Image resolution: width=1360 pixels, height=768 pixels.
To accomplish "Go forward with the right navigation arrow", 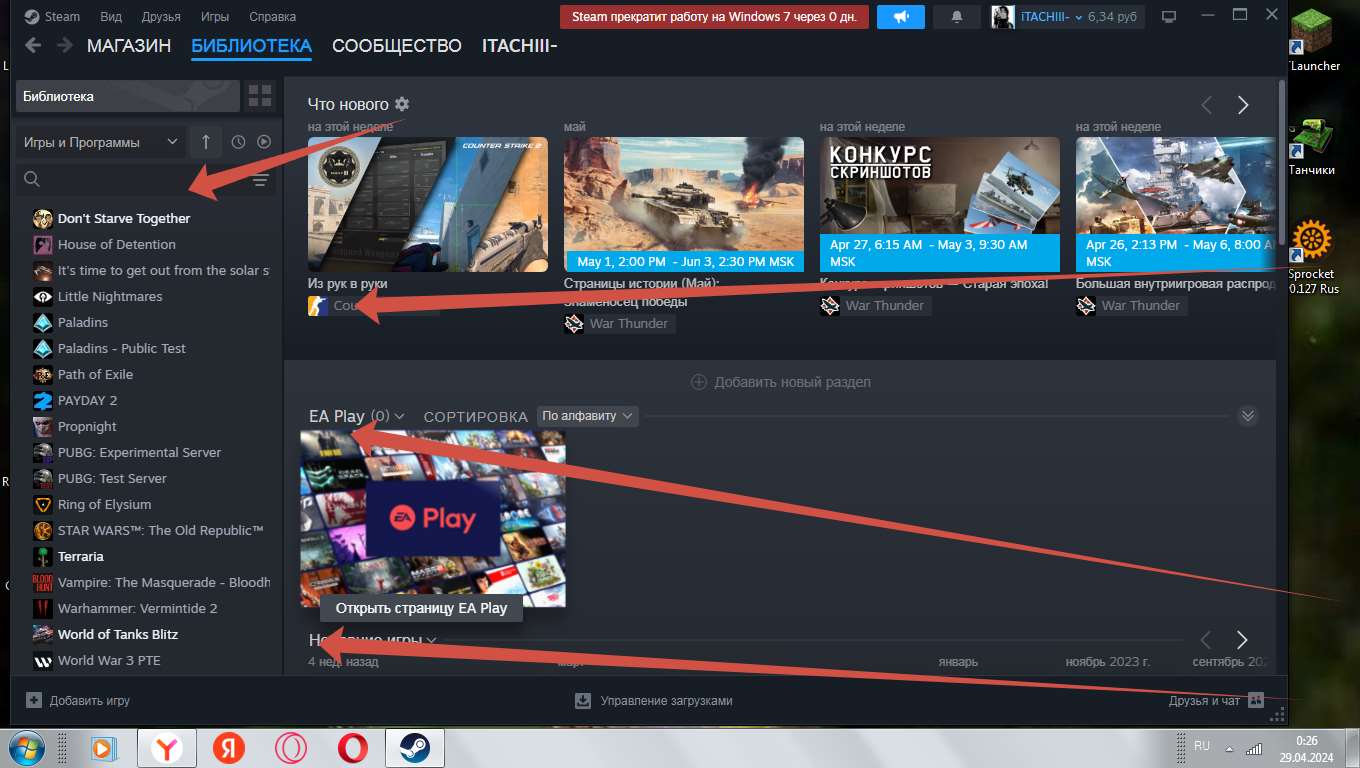I will tap(65, 45).
